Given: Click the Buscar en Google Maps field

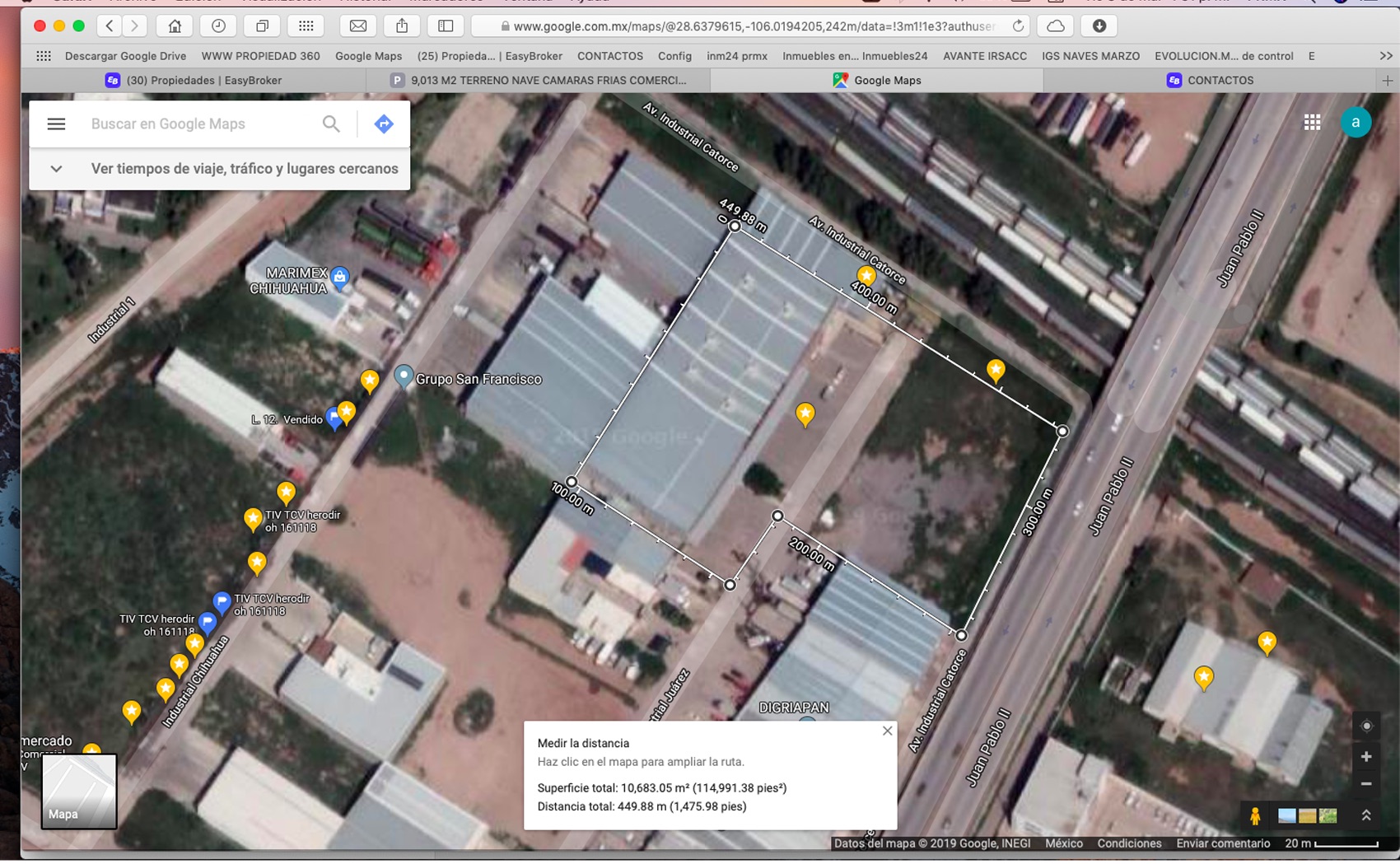Looking at the screenshot, I should [x=198, y=124].
